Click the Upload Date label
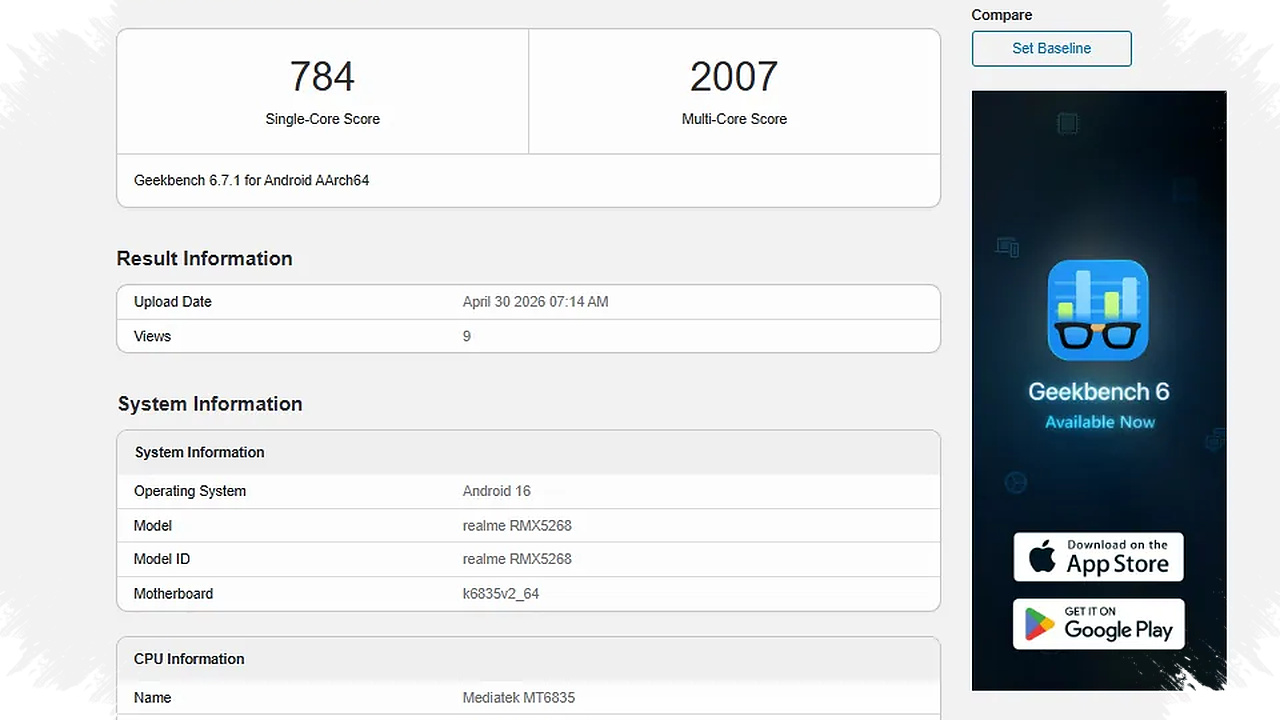The width and height of the screenshot is (1280, 720). (x=173, y=302)
